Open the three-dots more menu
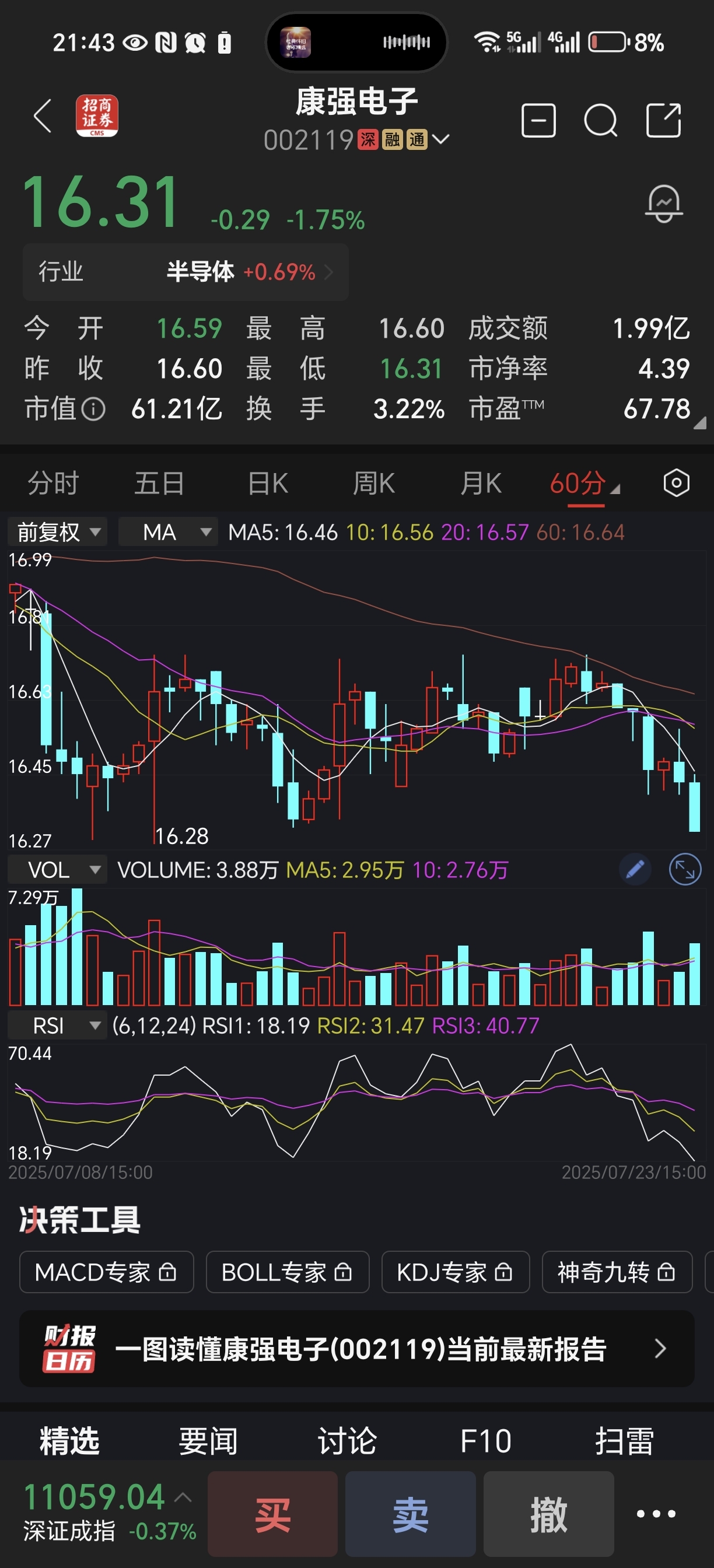This screenshot has width=714, height=1568. pos(656,1514)
